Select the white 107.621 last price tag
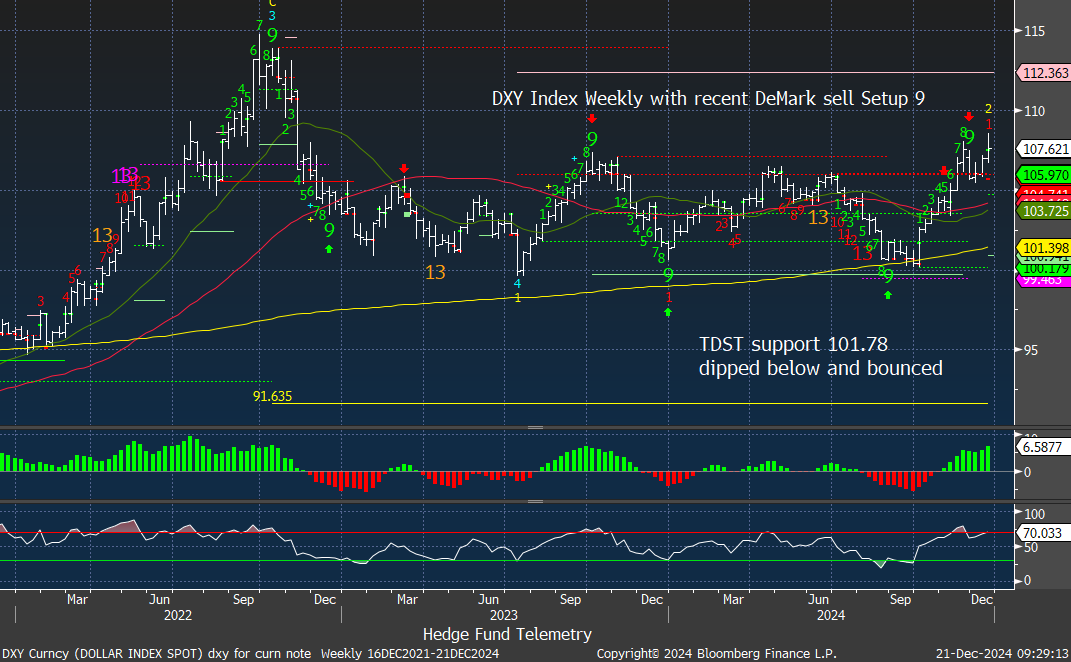This screenshot has height=662, width=1071. point(1044,148)
